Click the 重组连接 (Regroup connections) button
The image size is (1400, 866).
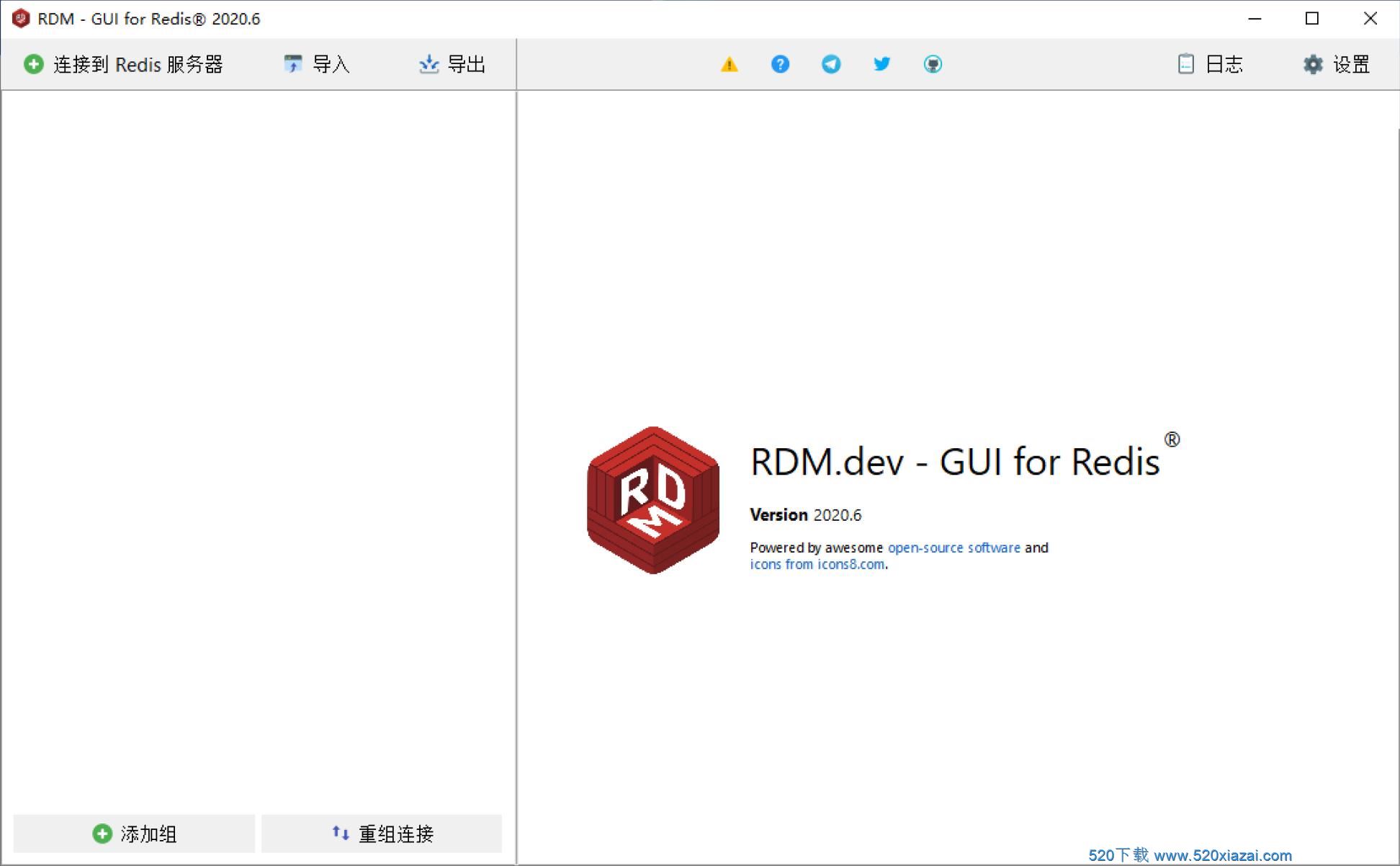[x=382, y=834]
